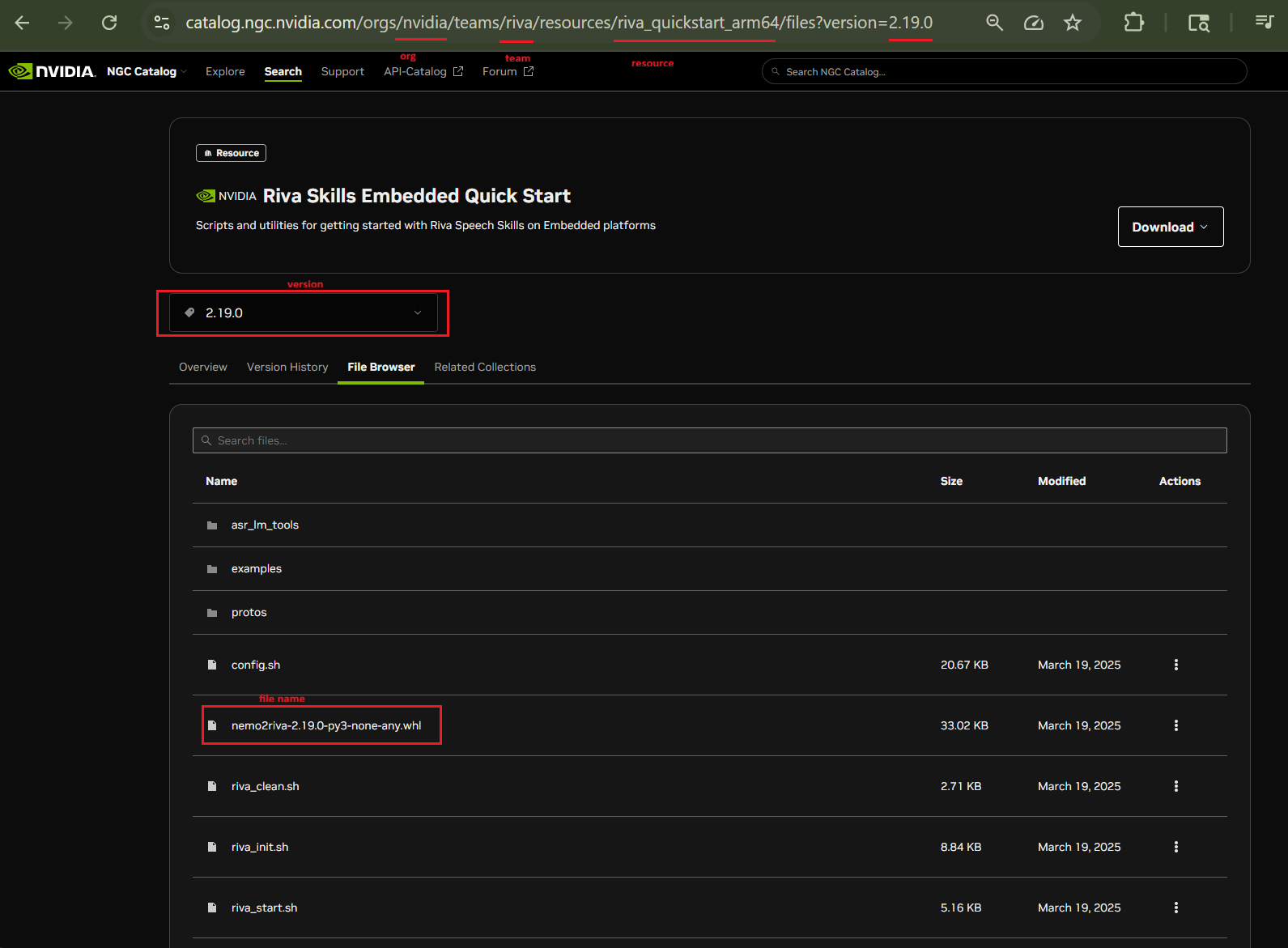The image size is (1288, 948).
Task: Select config.sh file name
Action: click(x=256, y=665)
